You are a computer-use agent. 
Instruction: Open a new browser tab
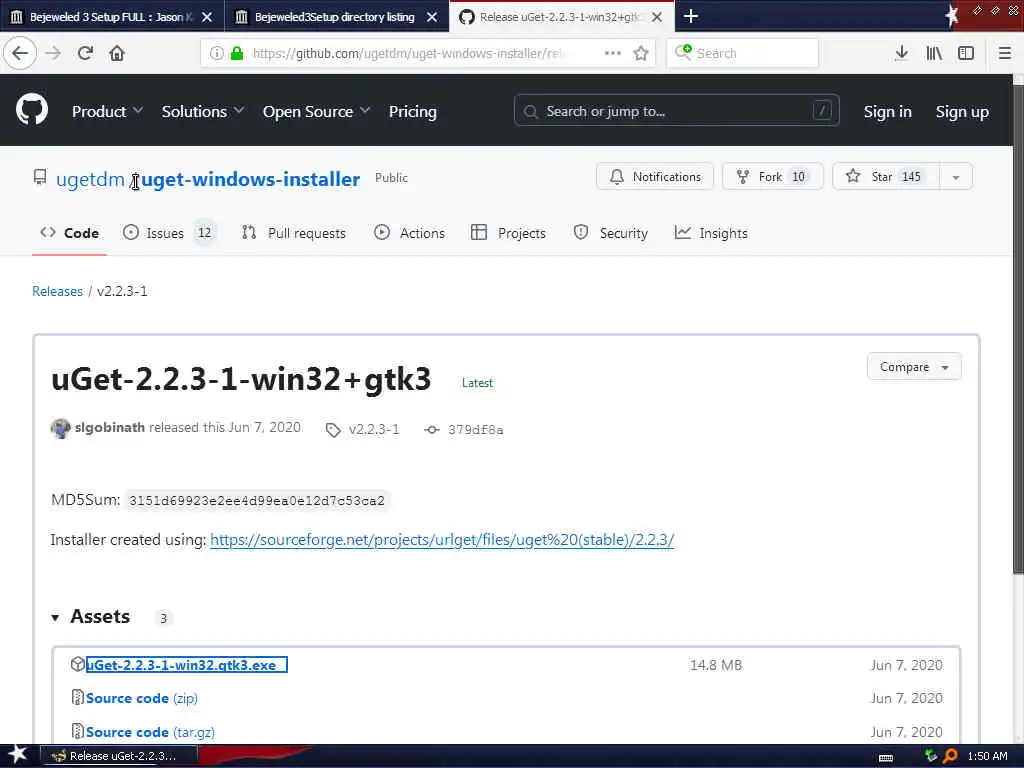[690, 16]
